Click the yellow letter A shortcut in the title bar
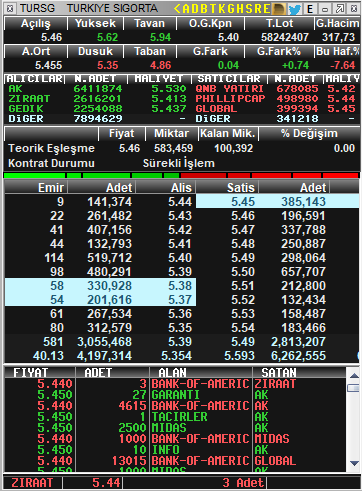The height and width of the screenshot is (491, 362). 186,9
